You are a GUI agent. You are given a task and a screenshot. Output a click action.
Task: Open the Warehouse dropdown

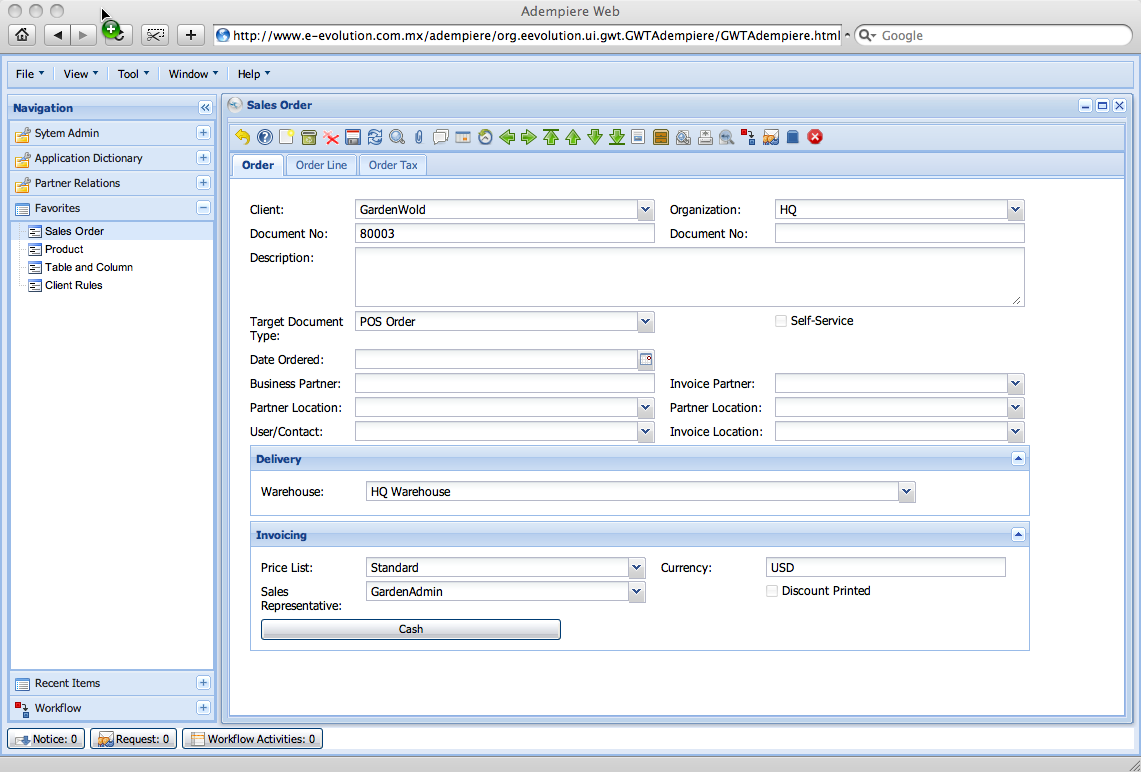tap(906, 492)
